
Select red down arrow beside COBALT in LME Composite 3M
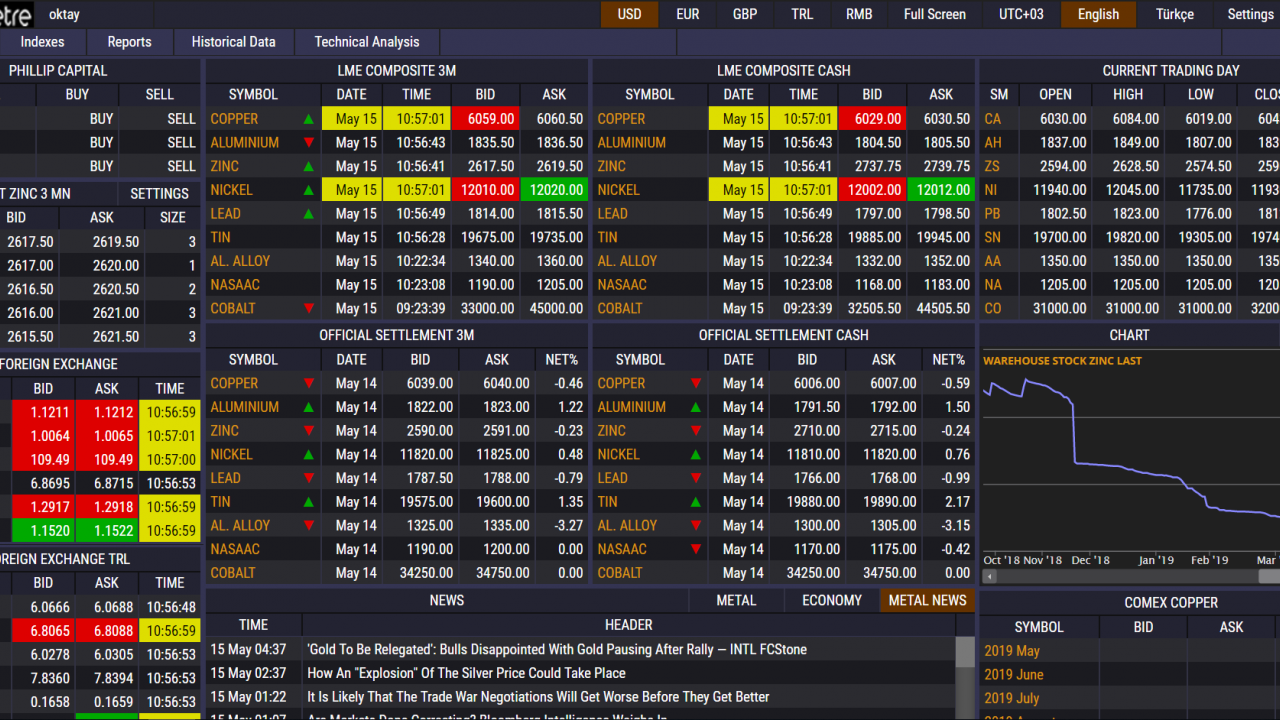pos(309,309)
